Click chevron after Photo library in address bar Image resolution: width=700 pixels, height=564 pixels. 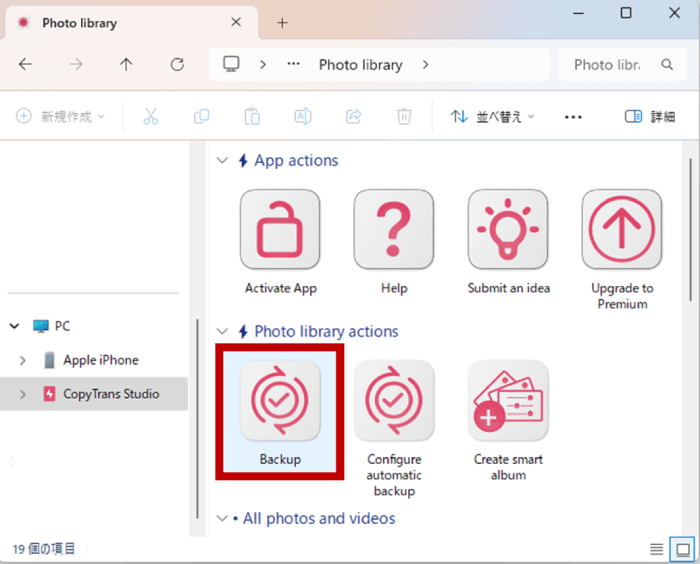pyautogui.click(x=425, y=65)
